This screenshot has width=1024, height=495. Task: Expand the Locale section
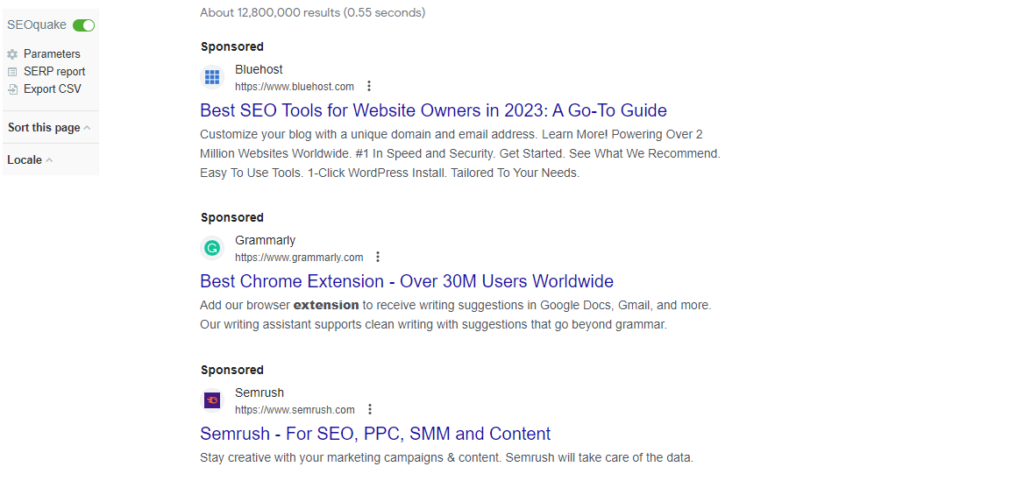30,160
